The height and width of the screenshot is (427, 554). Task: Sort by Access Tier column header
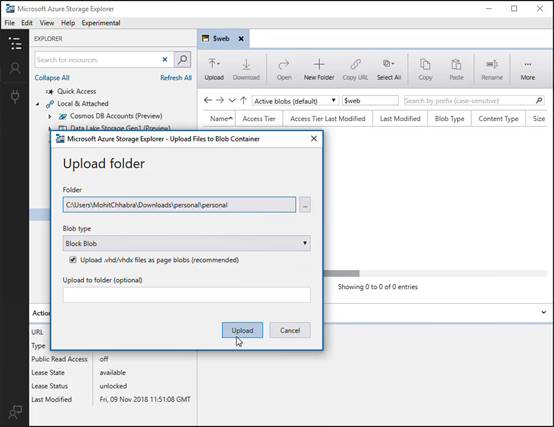pyautogui.click(x=259, y=119)
